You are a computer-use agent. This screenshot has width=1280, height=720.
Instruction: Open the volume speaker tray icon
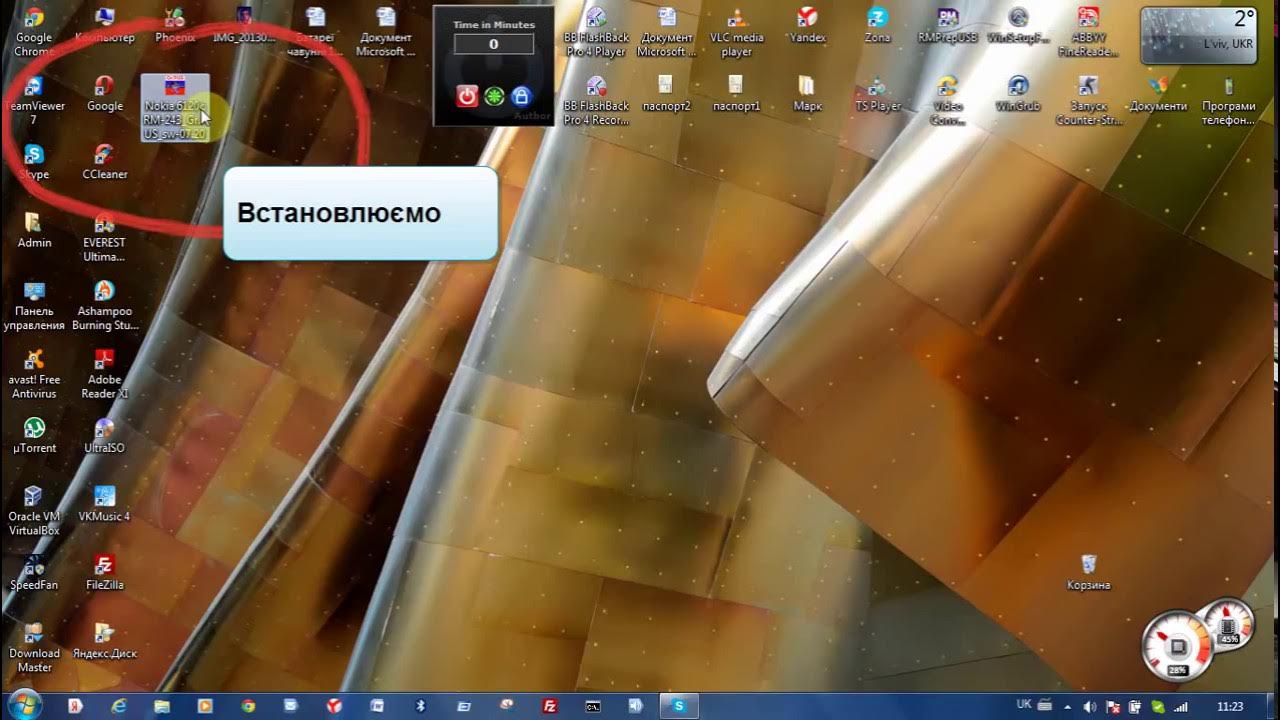point(1090,706)
